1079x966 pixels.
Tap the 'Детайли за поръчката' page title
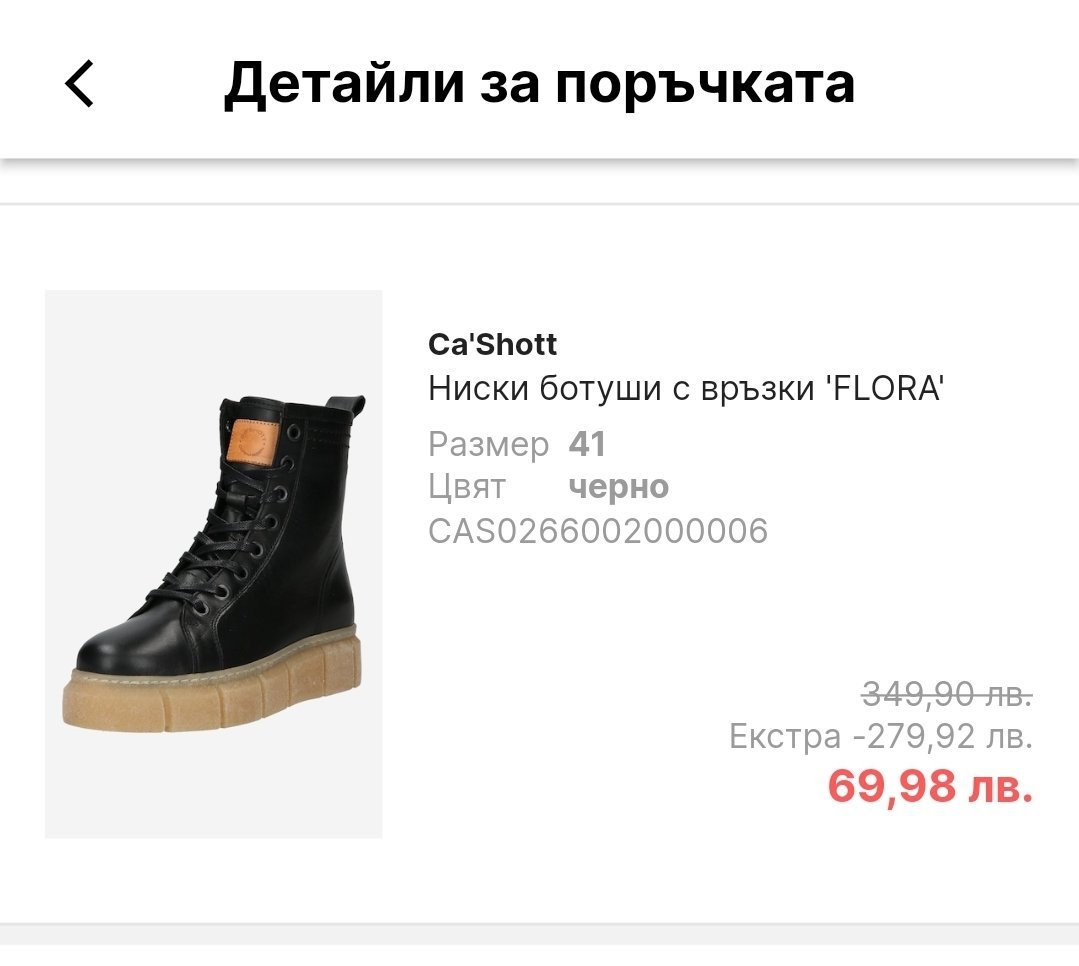point(539,83)
